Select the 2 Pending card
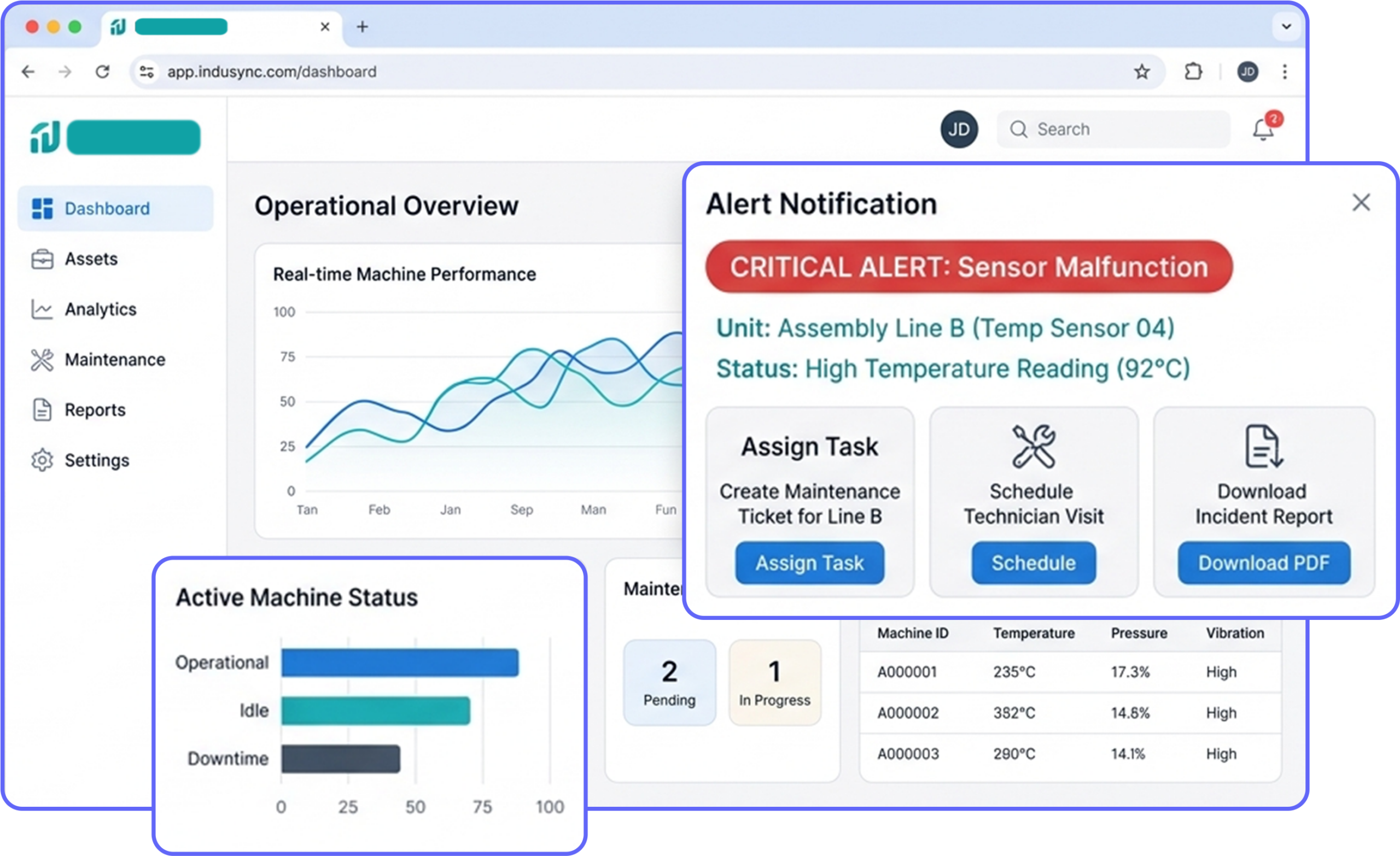Screen dimensions: 1400x856 [x=669, y=683]
